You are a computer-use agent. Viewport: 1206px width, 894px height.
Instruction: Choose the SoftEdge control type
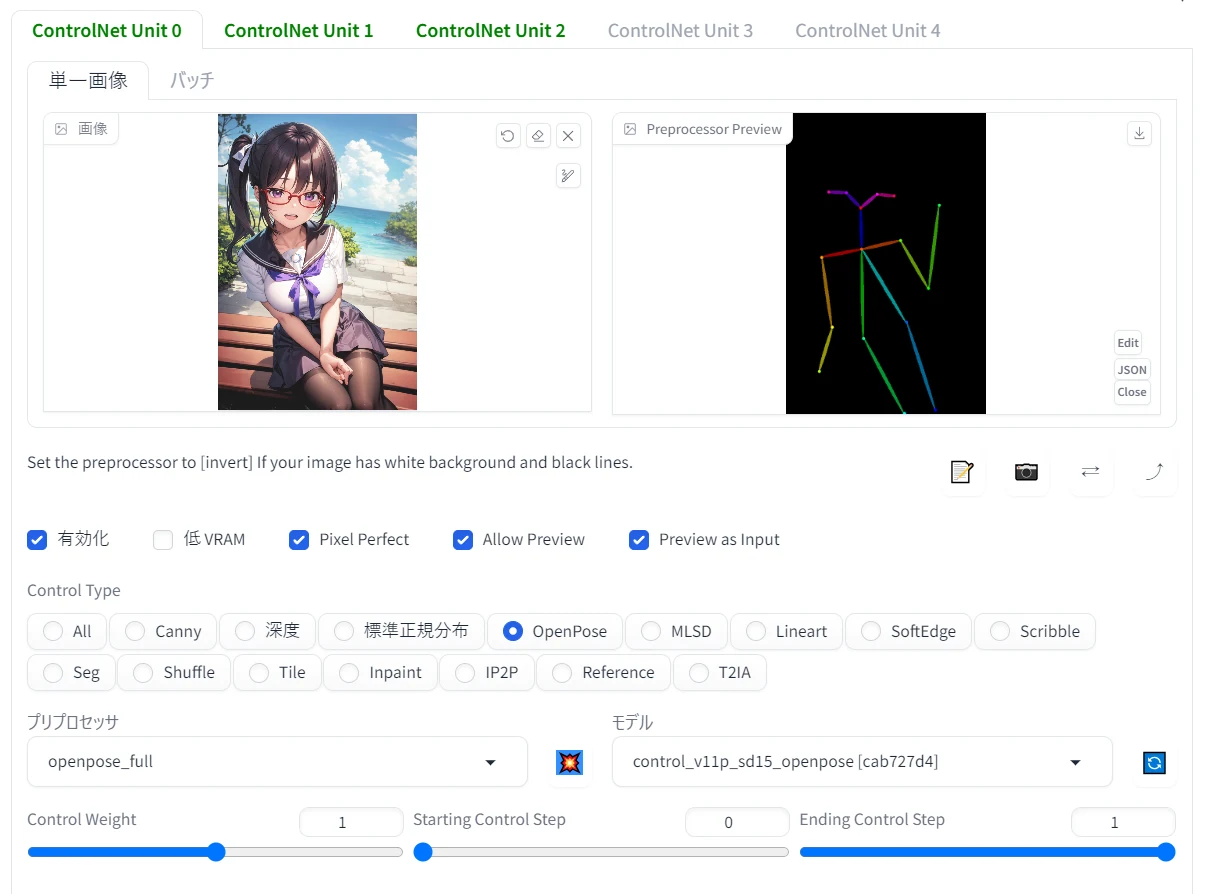[908, 631]
